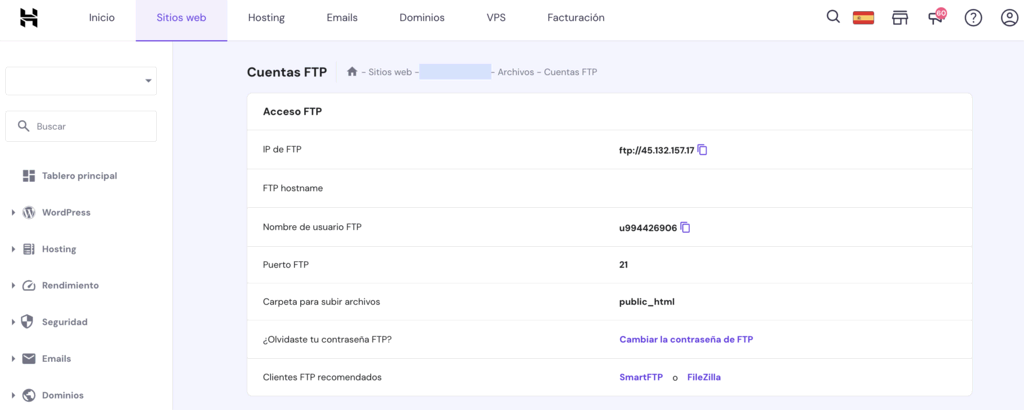Viewport: 1024px width, 410px height.
Task: Copy the FTP username u994426906
Action: (x=685, y=228)
